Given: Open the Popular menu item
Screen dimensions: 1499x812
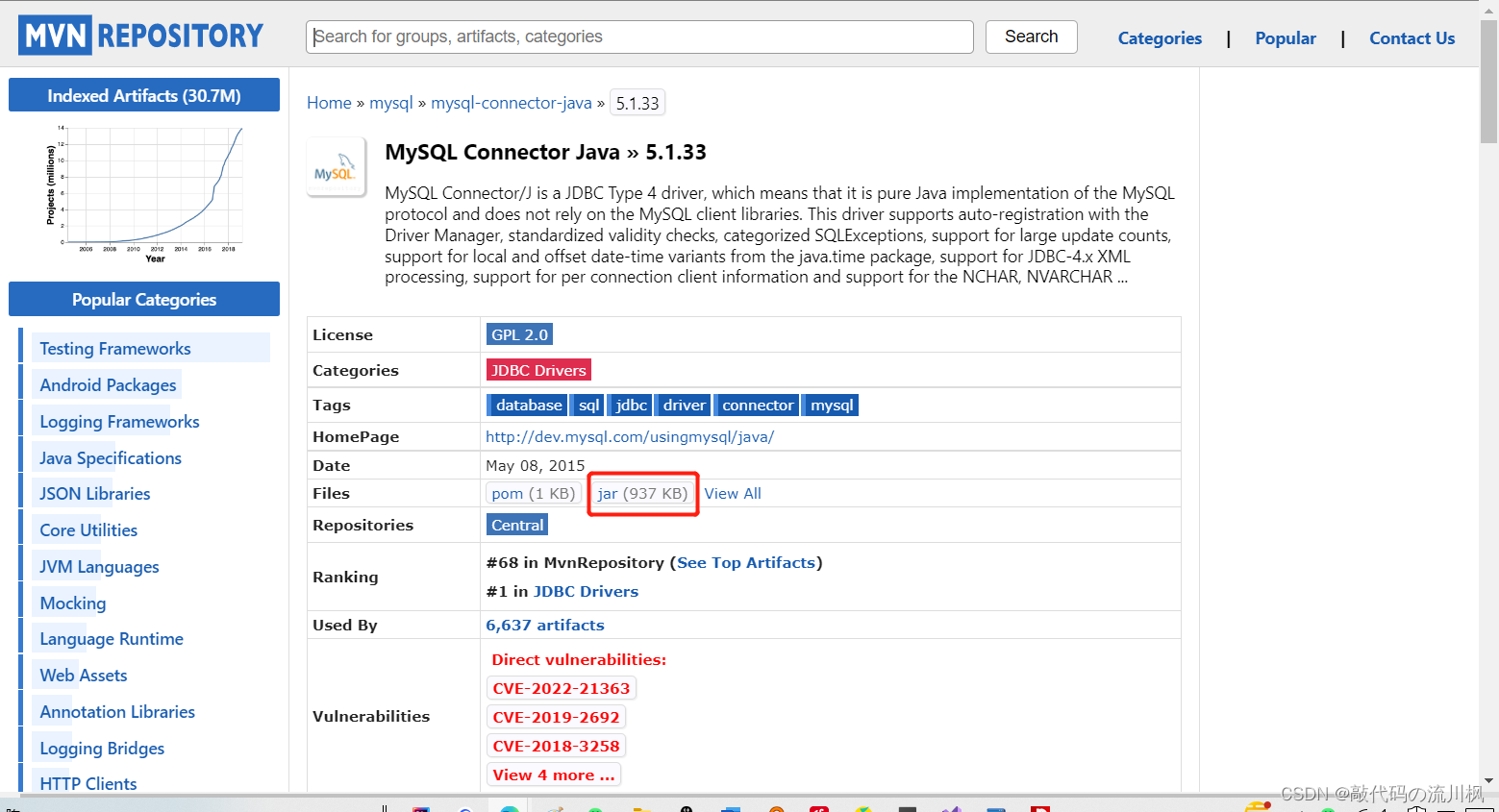Looking at the screenshot, I should [x=1286, y=38].
